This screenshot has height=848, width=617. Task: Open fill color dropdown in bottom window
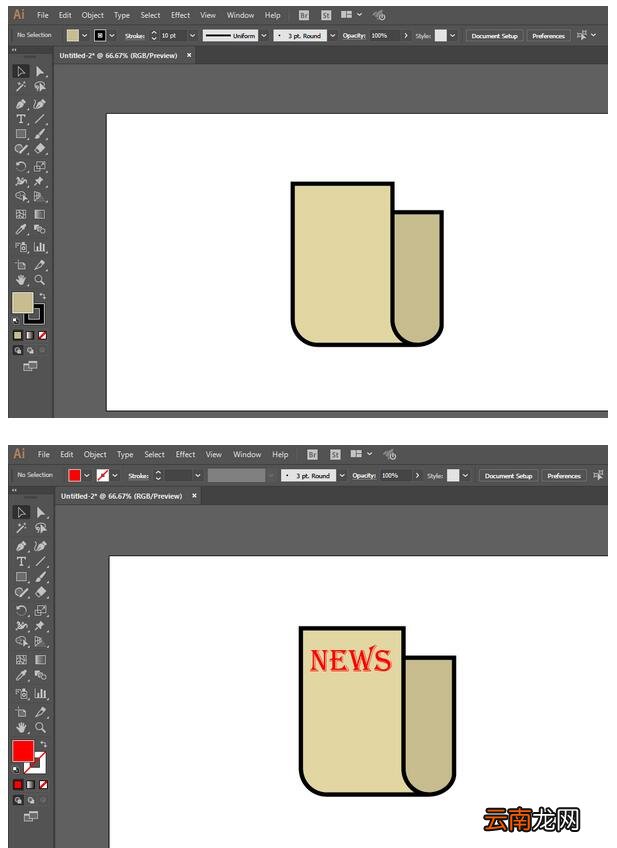[87, 476]
